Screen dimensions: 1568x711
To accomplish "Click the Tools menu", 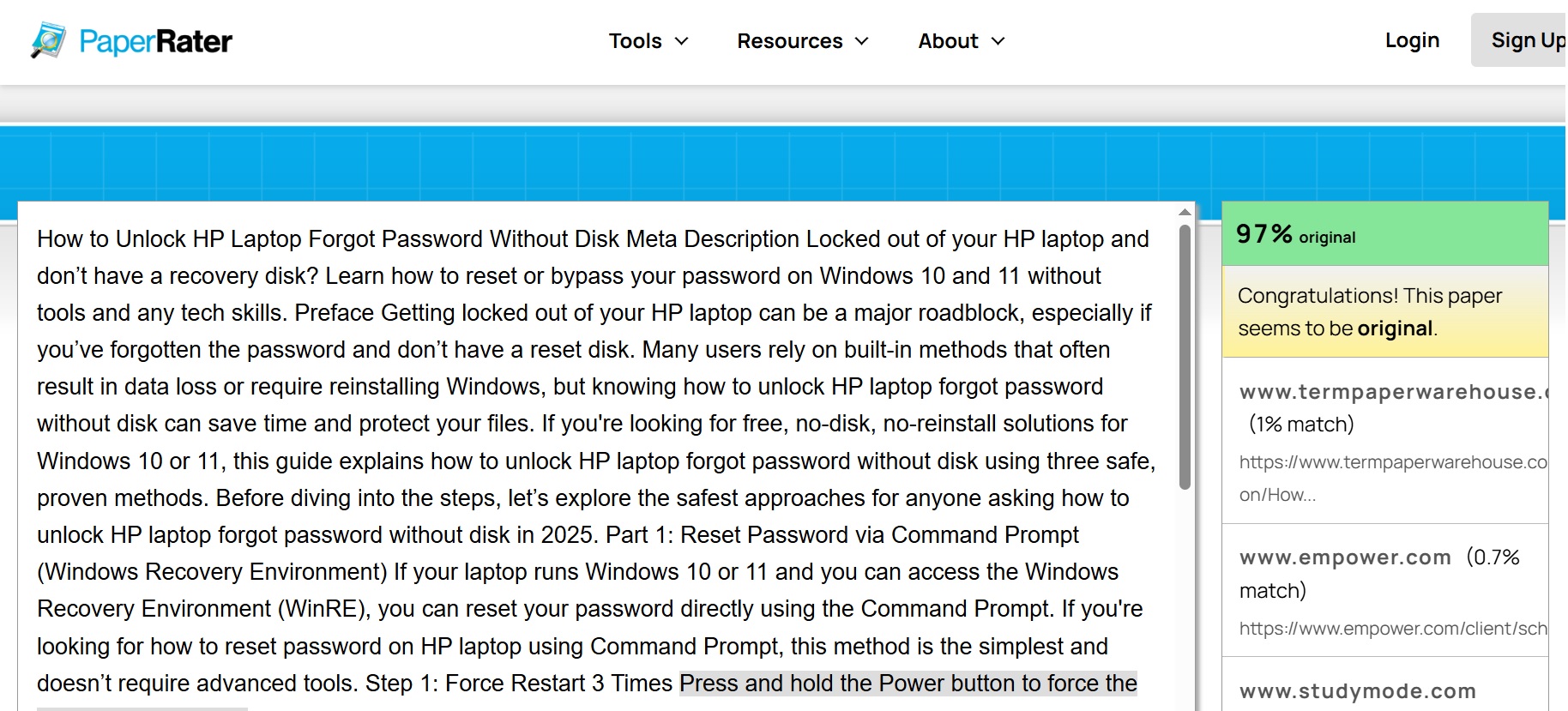I will tap(636, 40).
